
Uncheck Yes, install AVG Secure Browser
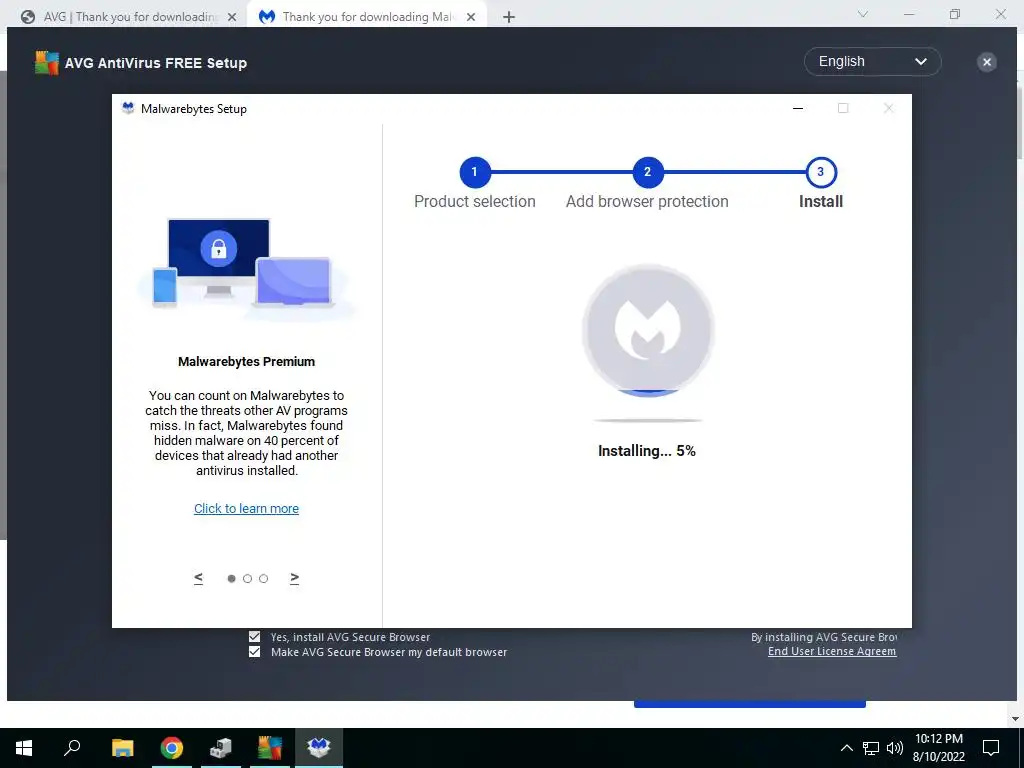[x=255, y=637]
